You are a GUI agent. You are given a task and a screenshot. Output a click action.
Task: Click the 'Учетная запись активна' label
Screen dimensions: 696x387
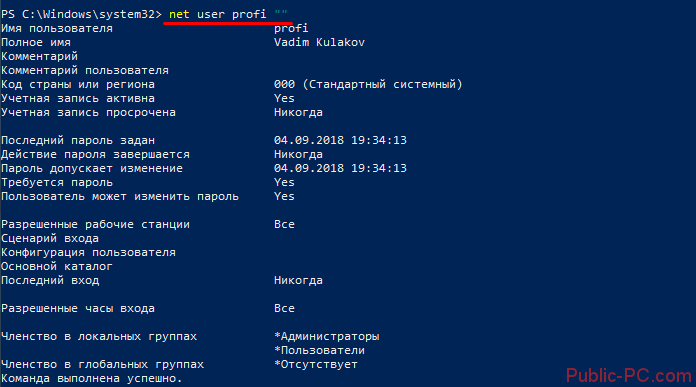pyautogui.click(x=78, y=99)
